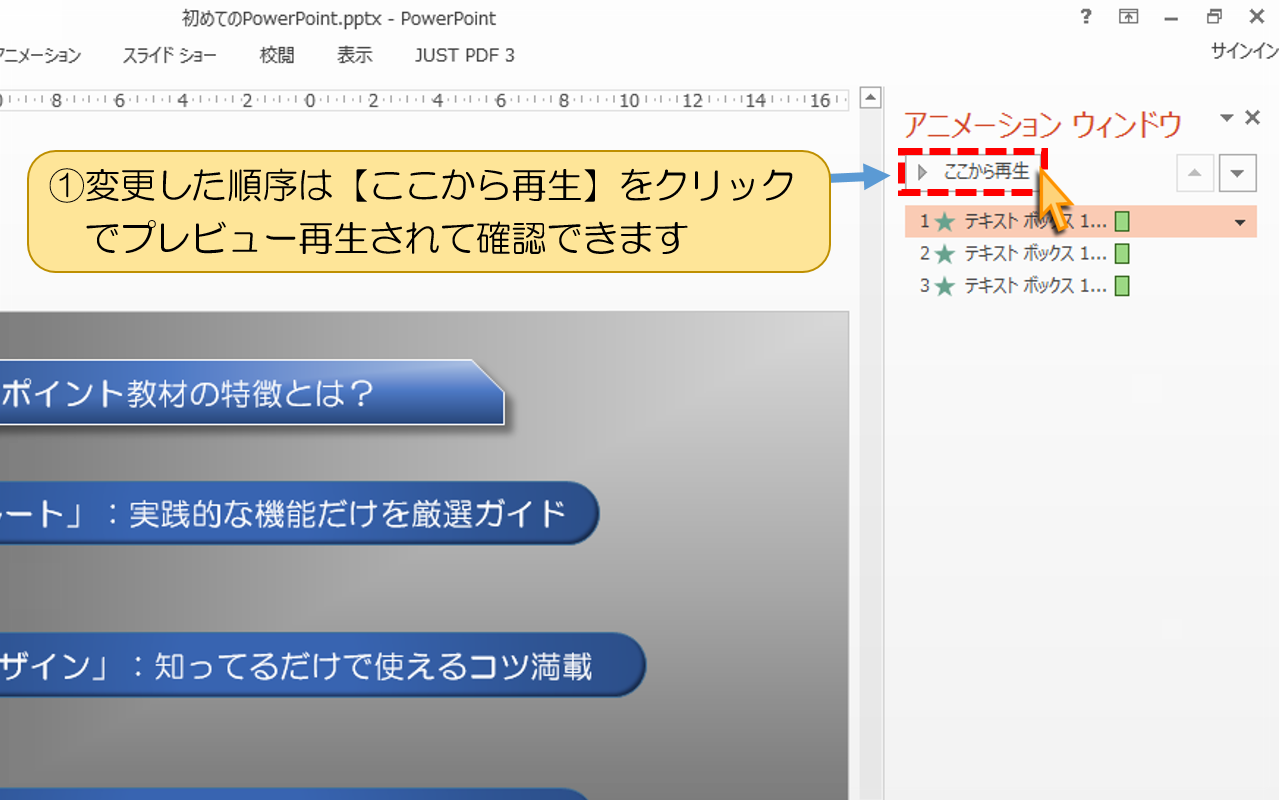Click star effect icon of item 2
The width and height of the screenshot is (1280, 800).
pos(945,254)
